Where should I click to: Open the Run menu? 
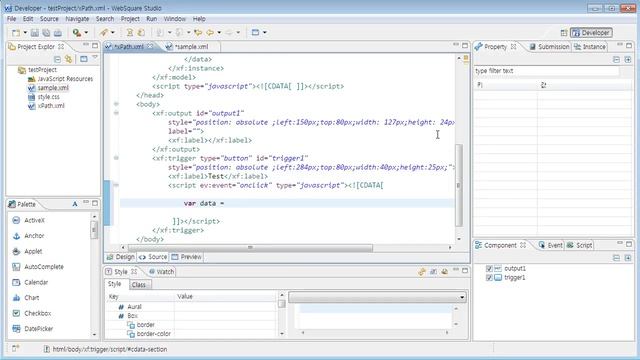pyautogui.click(x=151, y=19)
